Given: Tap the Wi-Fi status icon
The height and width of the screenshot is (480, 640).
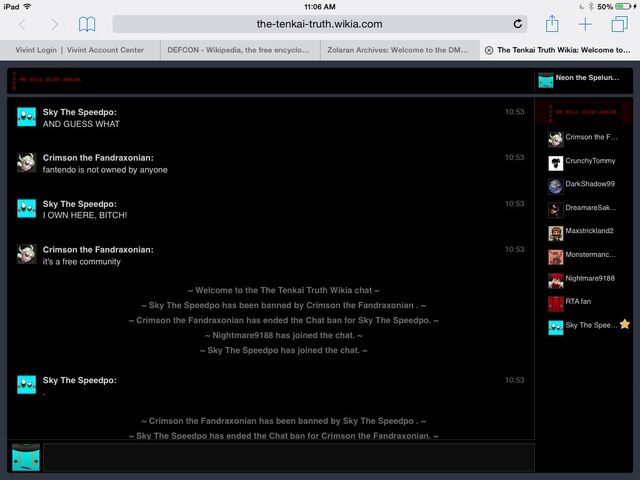Looking at the screenshot, I should (x=27, y=7).
